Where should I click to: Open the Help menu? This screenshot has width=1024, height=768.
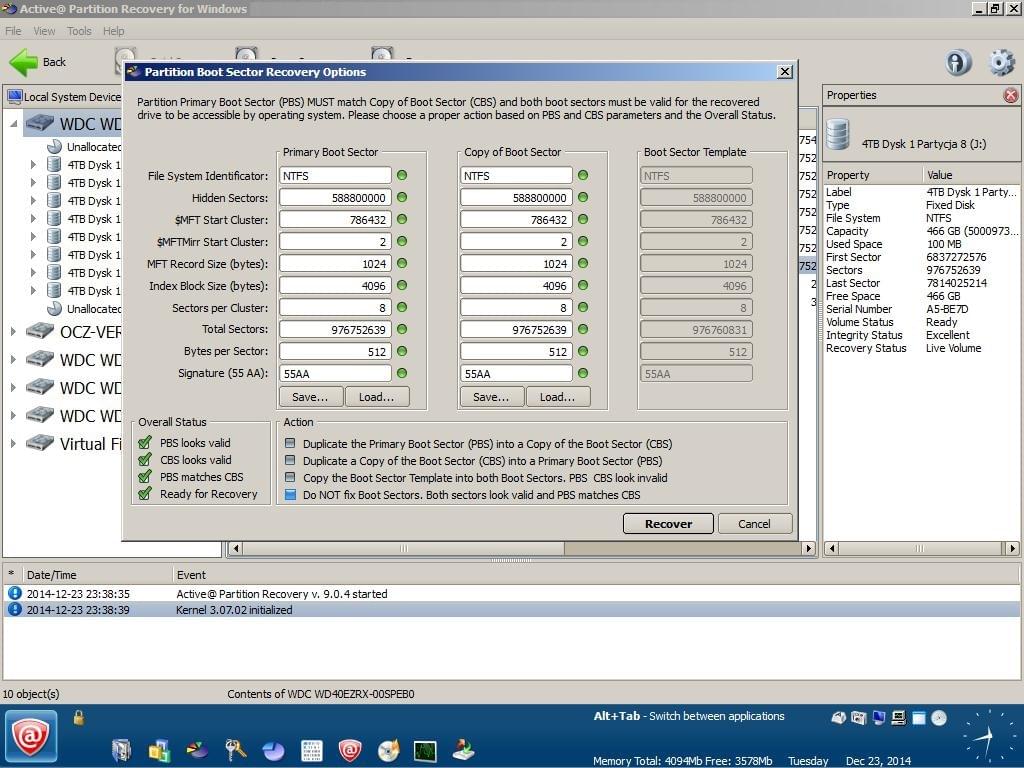tap(114, 31)
